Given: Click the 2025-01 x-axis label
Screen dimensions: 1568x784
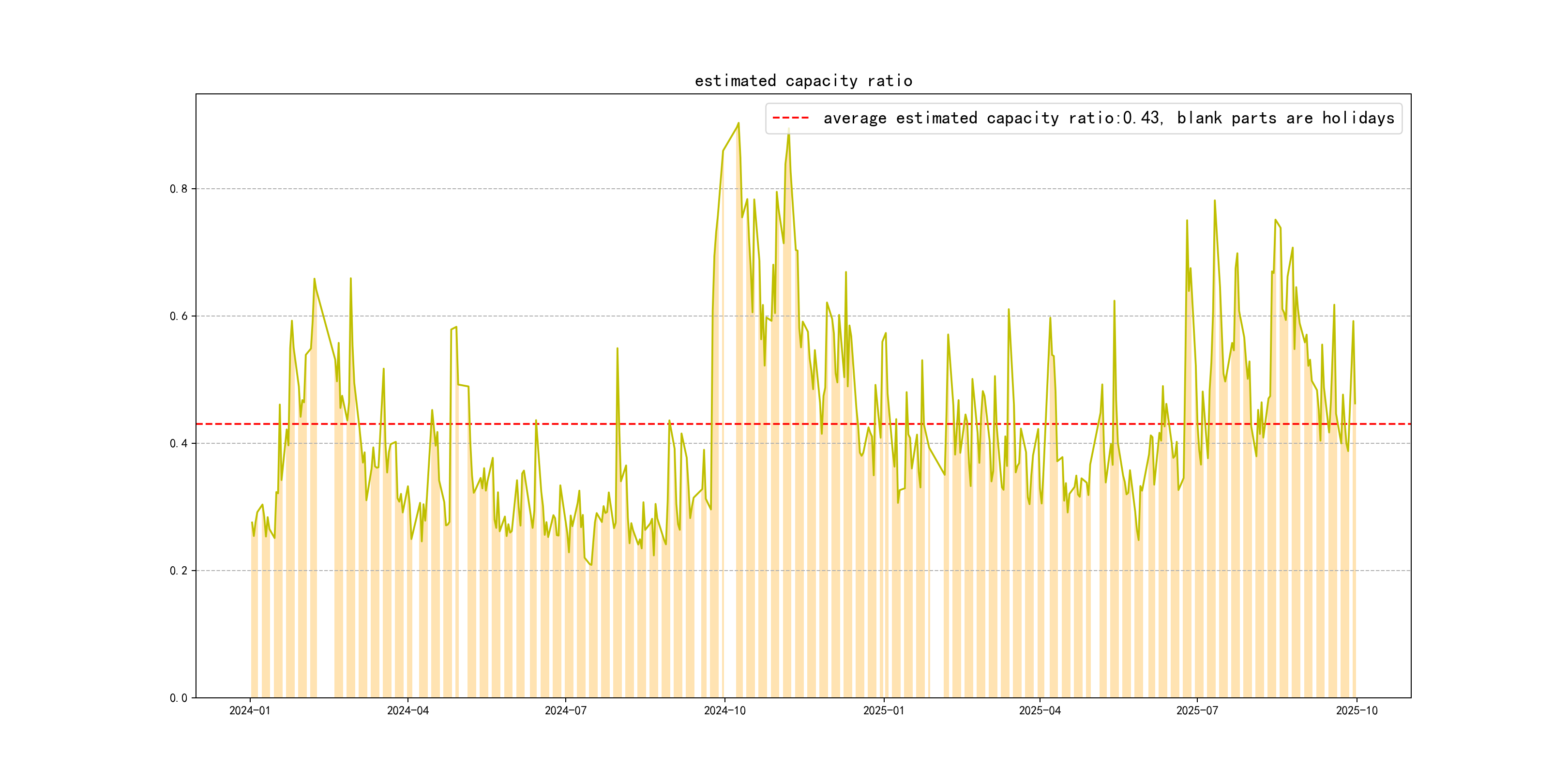Looking at the screenshot, I should [883, 710].
